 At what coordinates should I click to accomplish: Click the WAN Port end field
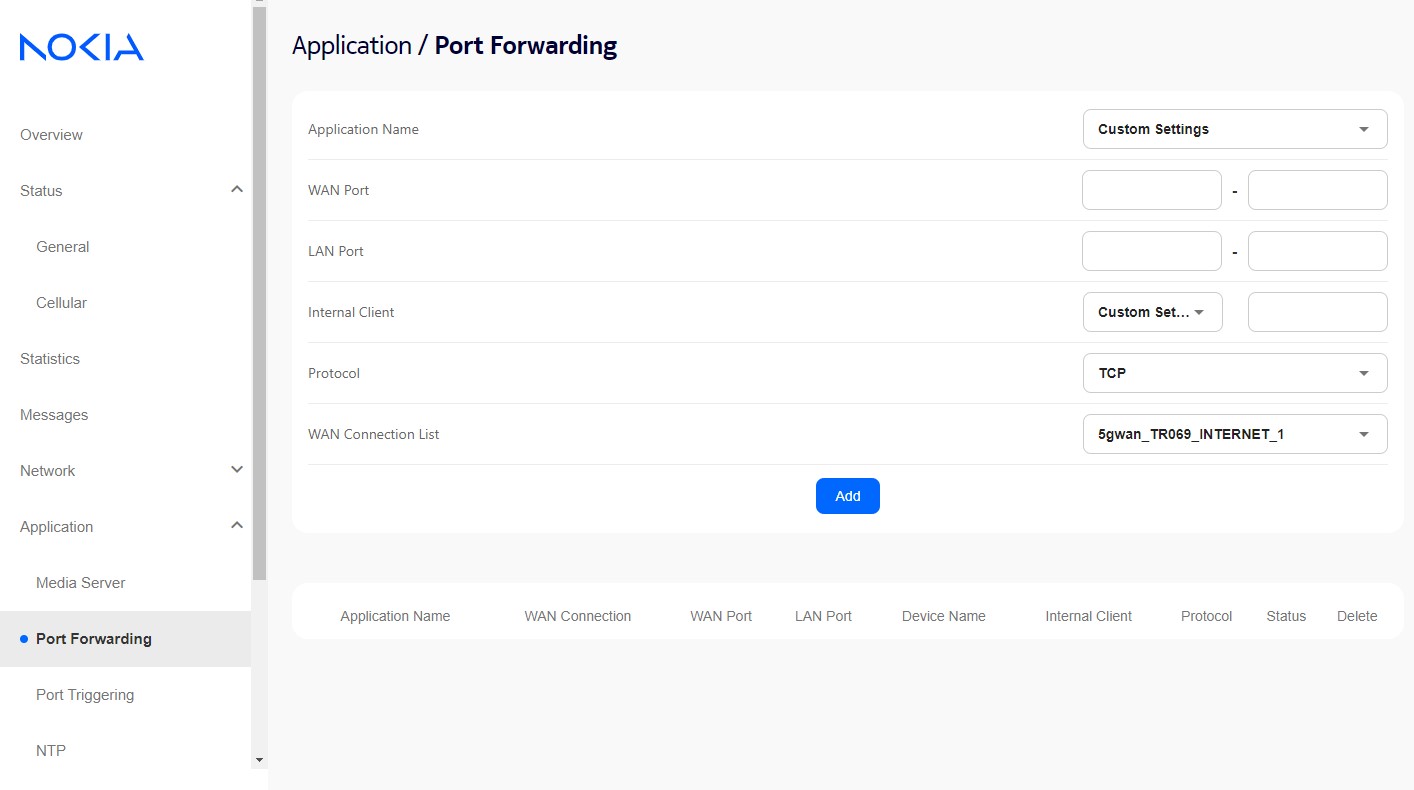(1317, 190)
